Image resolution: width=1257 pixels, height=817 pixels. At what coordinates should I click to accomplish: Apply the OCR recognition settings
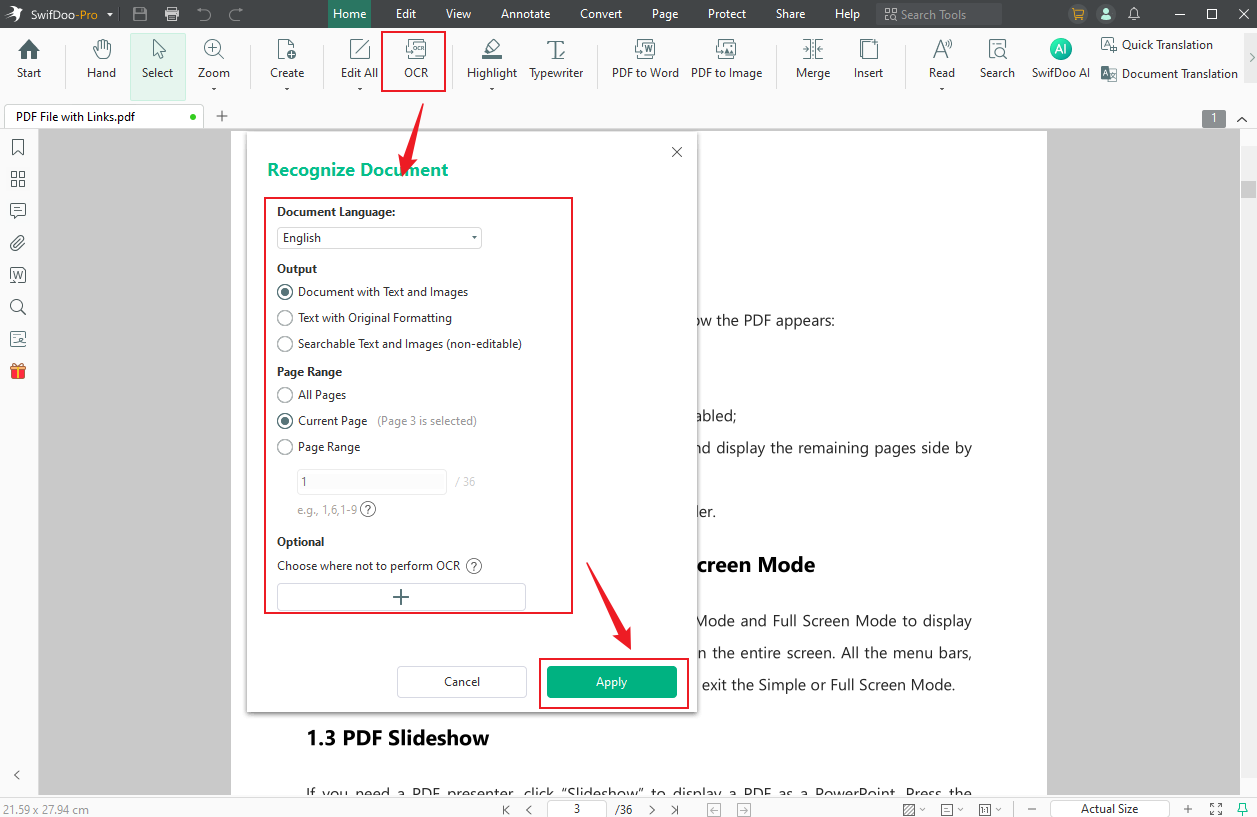(x=612, y=681)
